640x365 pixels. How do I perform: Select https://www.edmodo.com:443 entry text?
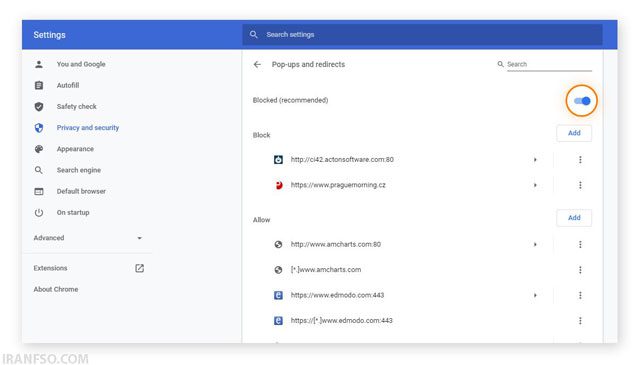337,295
